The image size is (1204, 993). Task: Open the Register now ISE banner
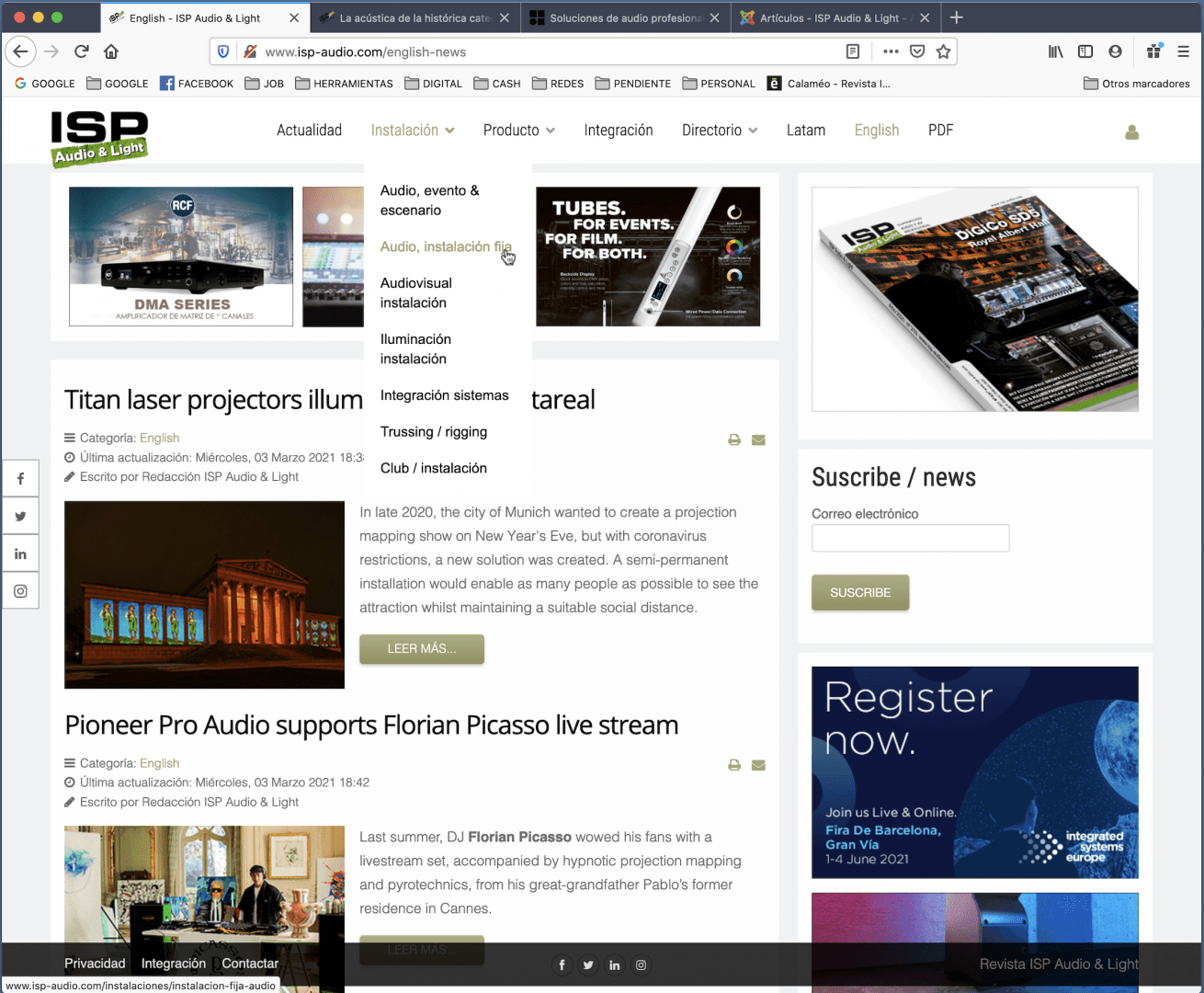[x=974, y=772]
